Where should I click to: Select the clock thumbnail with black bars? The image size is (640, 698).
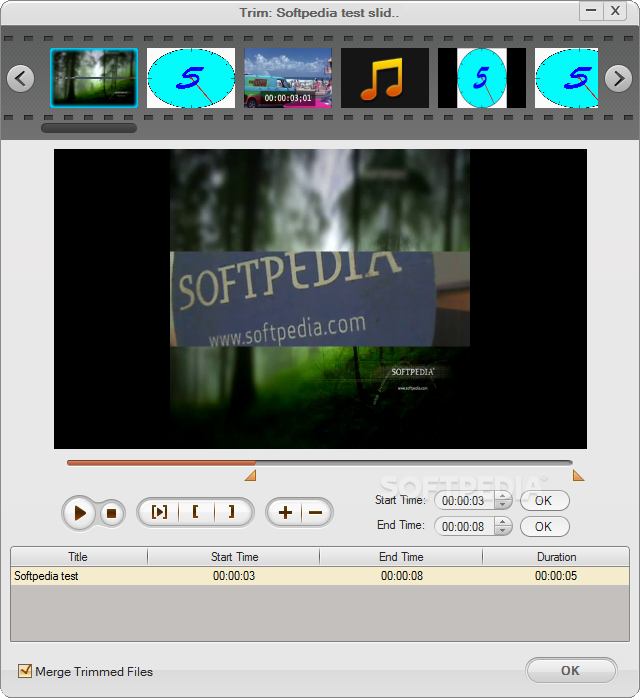[x=482, y=78]
